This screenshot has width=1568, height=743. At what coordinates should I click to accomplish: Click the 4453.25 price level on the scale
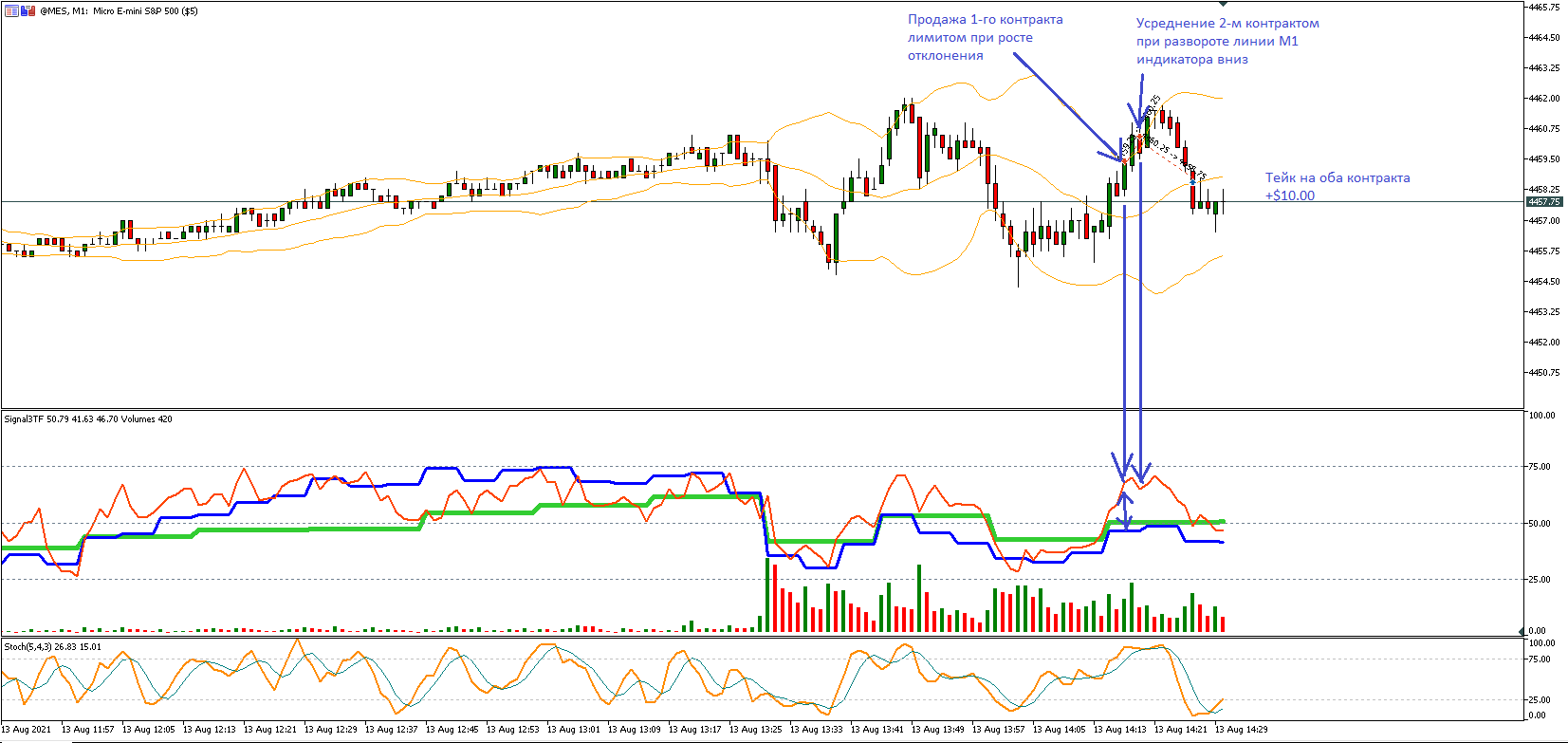pos(1544,311)
